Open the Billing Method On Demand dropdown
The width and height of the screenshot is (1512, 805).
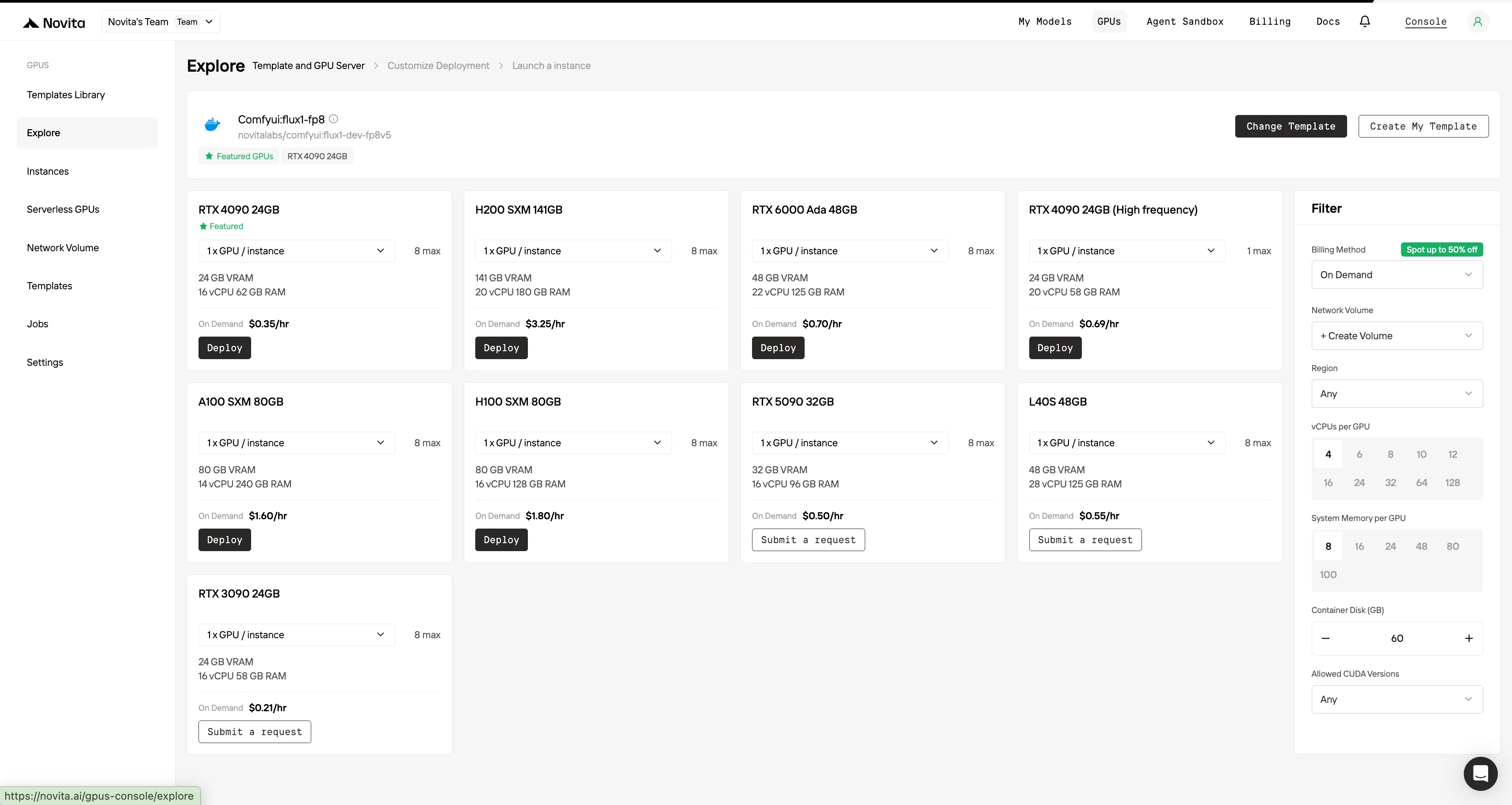(x=1397, y=275)
